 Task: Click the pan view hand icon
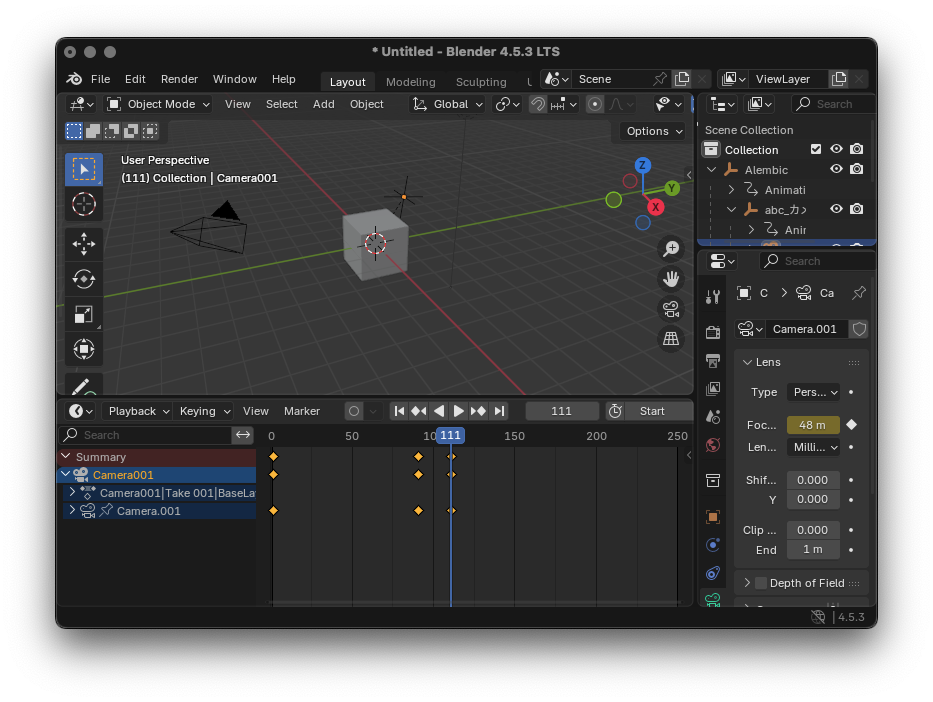(671, 279)
